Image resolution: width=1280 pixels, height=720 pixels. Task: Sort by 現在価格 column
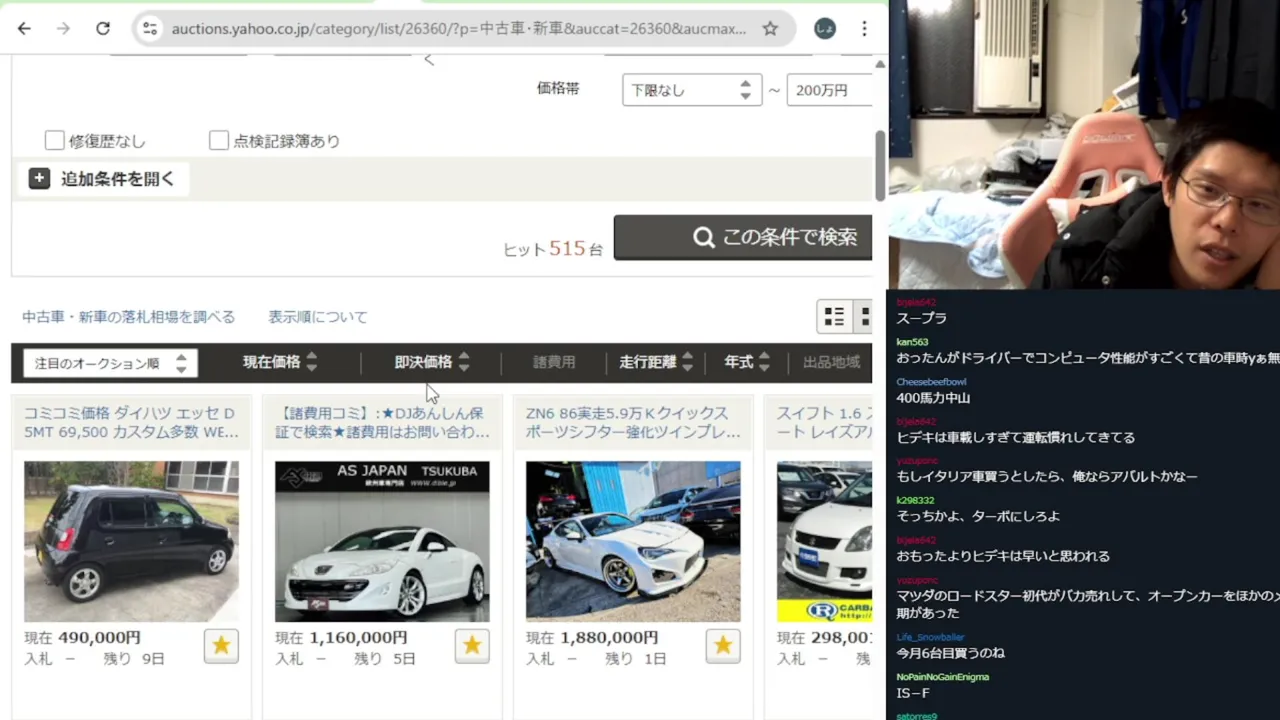(x=280, y=362)
